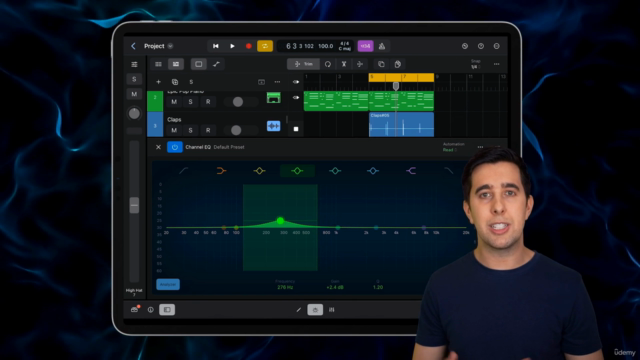Screen dimensions: 640x360
Task: Open the Snap 1/4 dropdown
Action: pos(475,64)
